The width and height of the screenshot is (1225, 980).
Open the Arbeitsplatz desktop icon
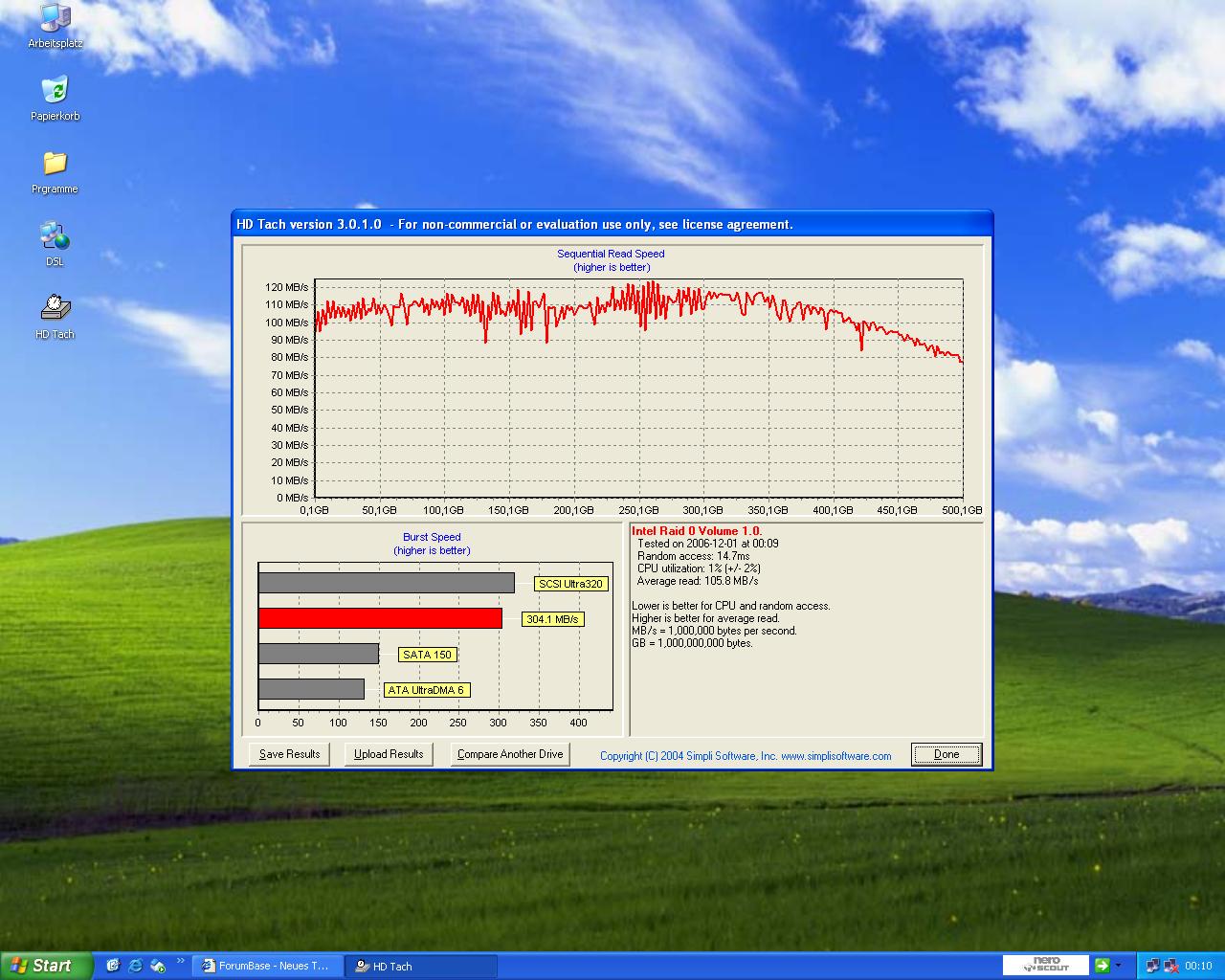(55, 25)
